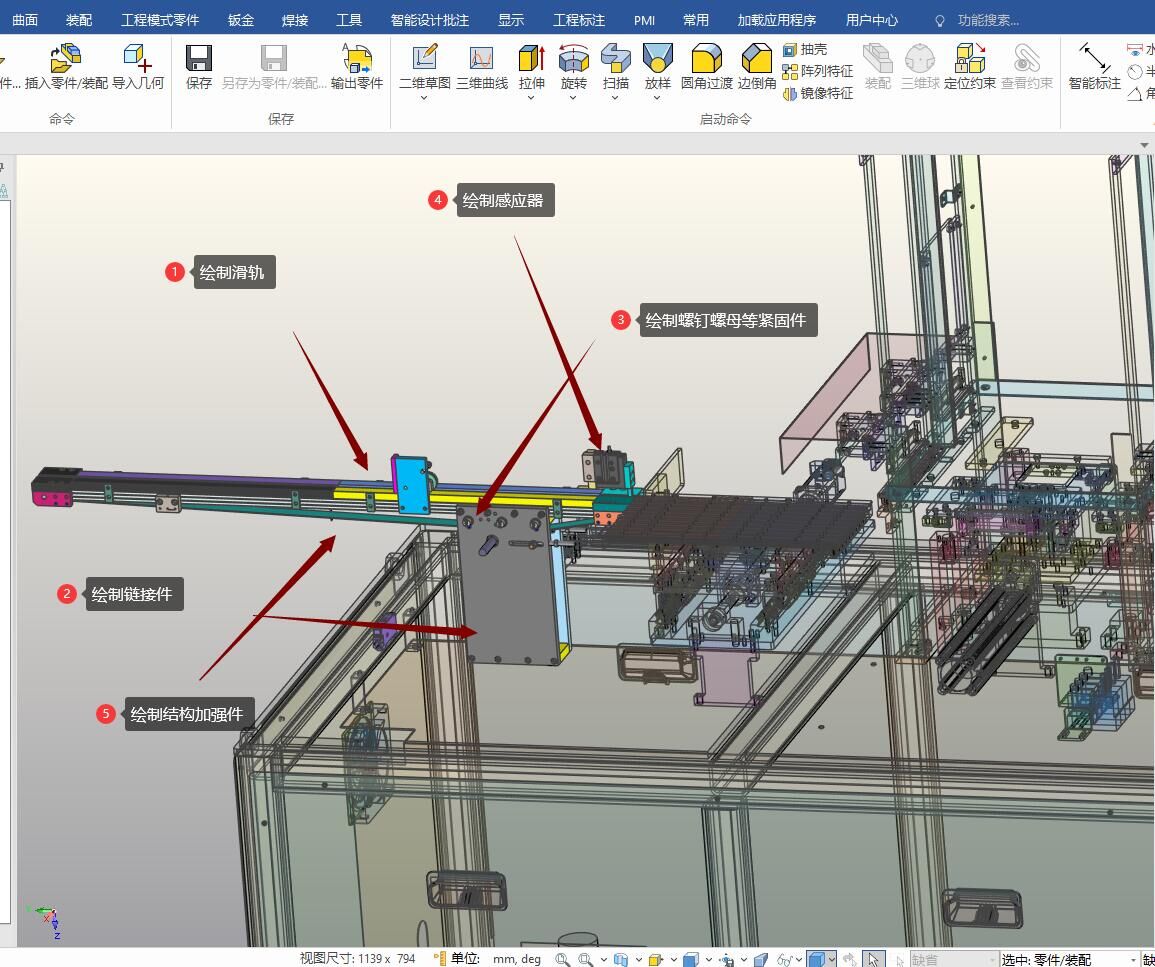Expand the 拉伸 extrude dropdown arrow

531,98
